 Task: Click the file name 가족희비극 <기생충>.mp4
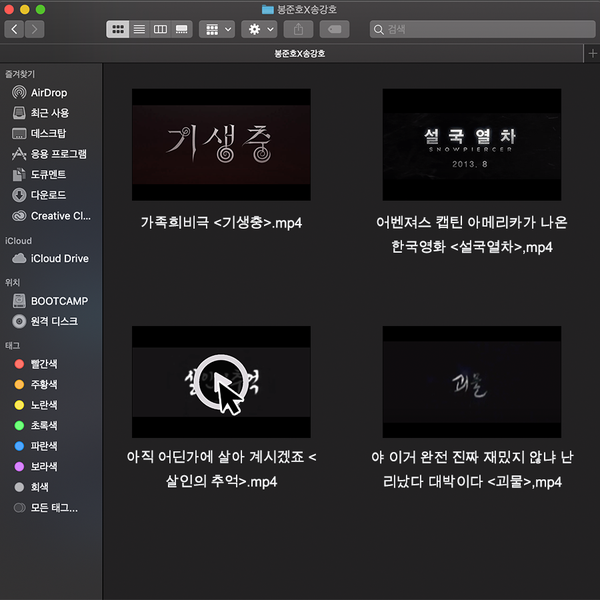point(221,222)
